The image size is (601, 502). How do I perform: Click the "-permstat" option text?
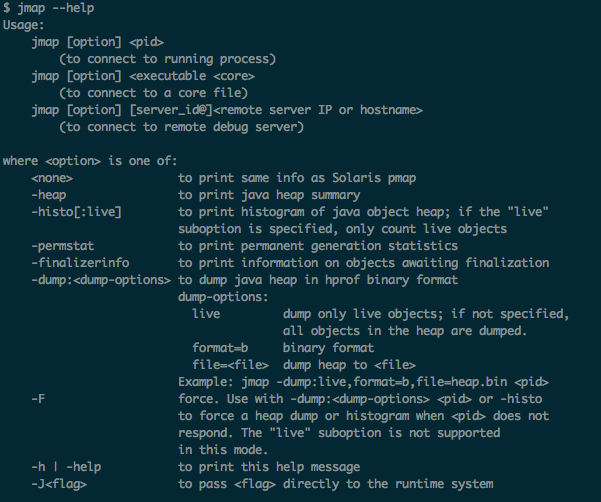click(63, 246)
